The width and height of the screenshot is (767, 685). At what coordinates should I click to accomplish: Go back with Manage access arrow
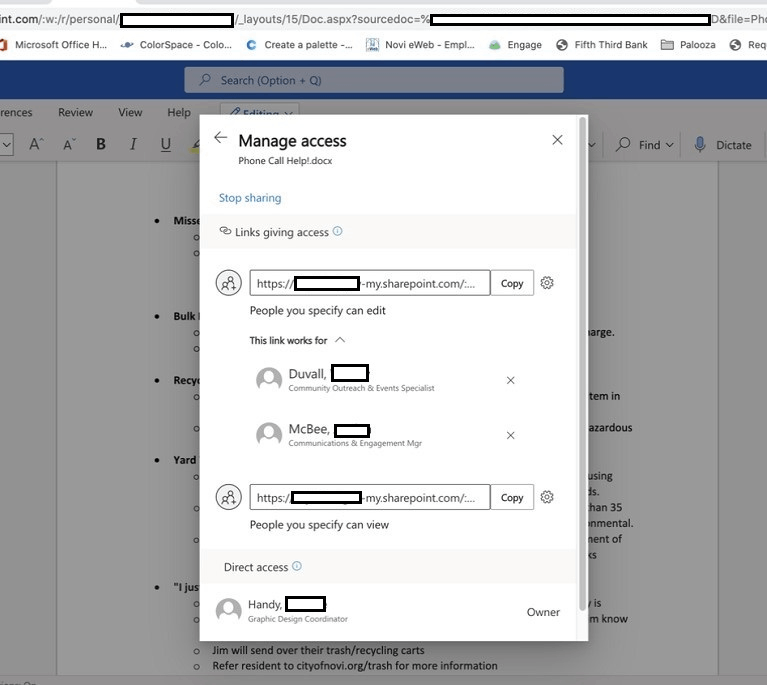221,138
